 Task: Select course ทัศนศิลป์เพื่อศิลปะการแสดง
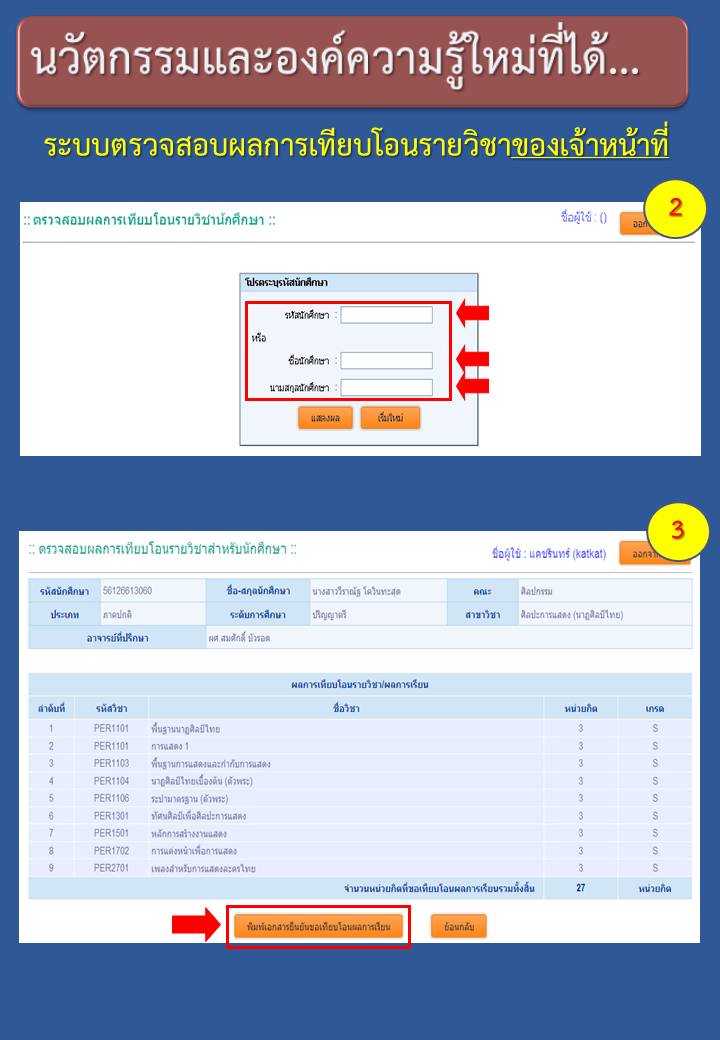pos(198,816)
